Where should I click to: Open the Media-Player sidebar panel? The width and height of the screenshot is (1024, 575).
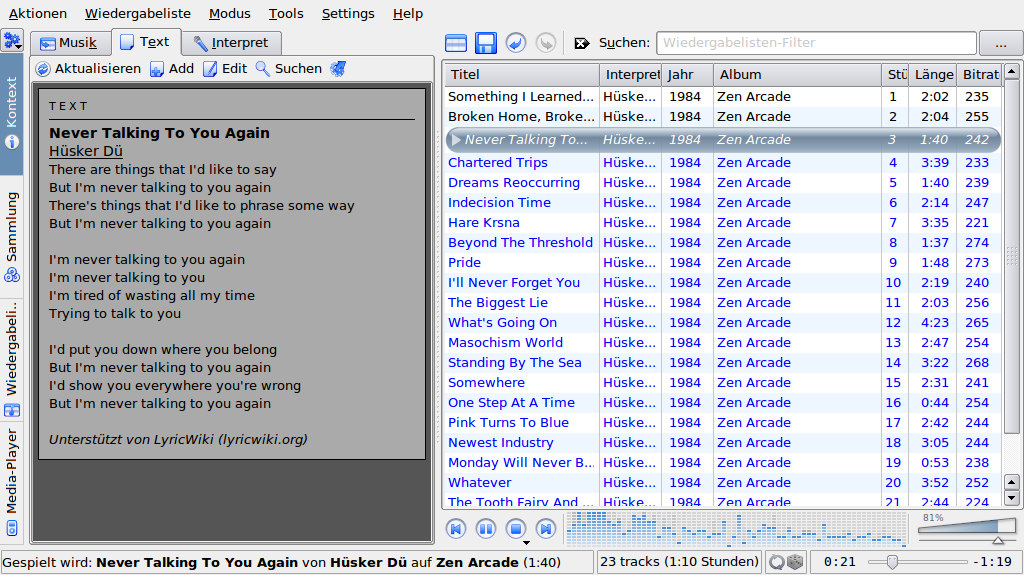(x=12, y=483)
